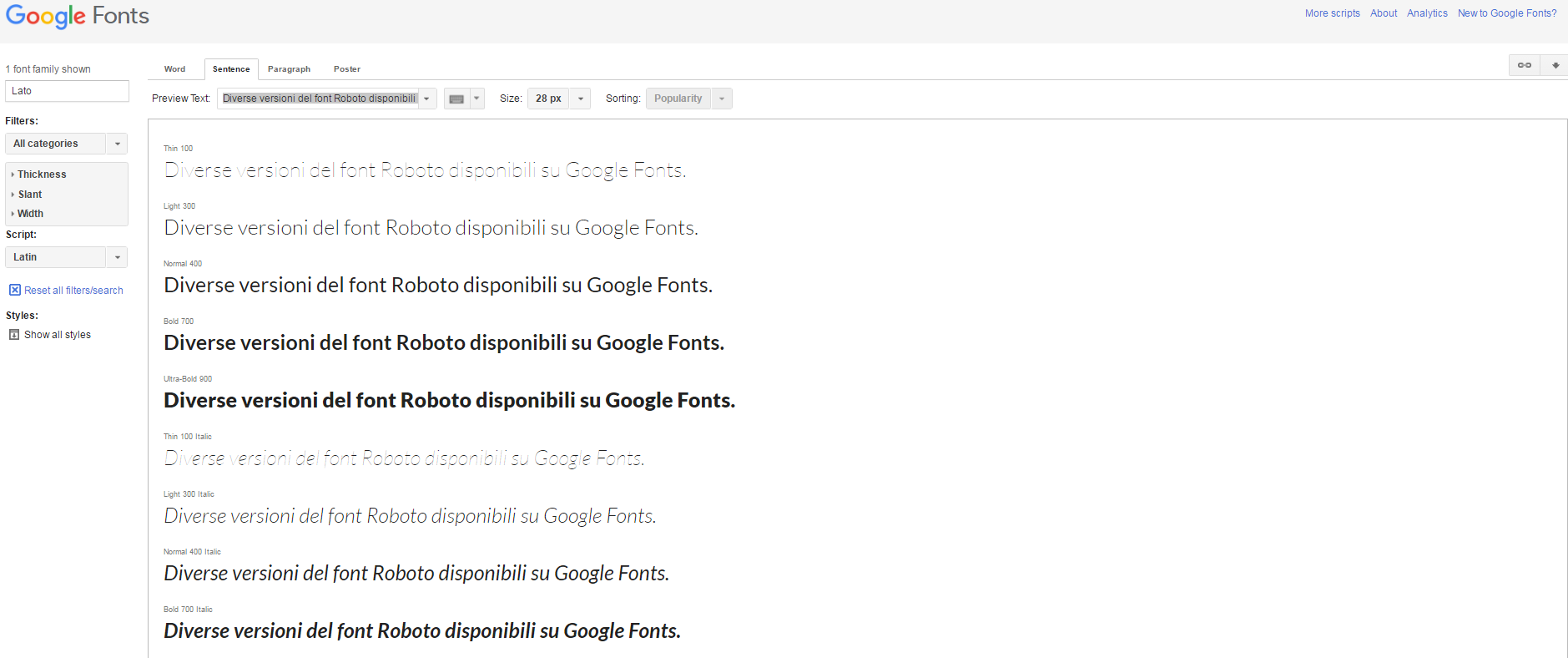Screen dimensions: 1568x658
Task: Select the Sentence tab
Action: tap(231, 69)
